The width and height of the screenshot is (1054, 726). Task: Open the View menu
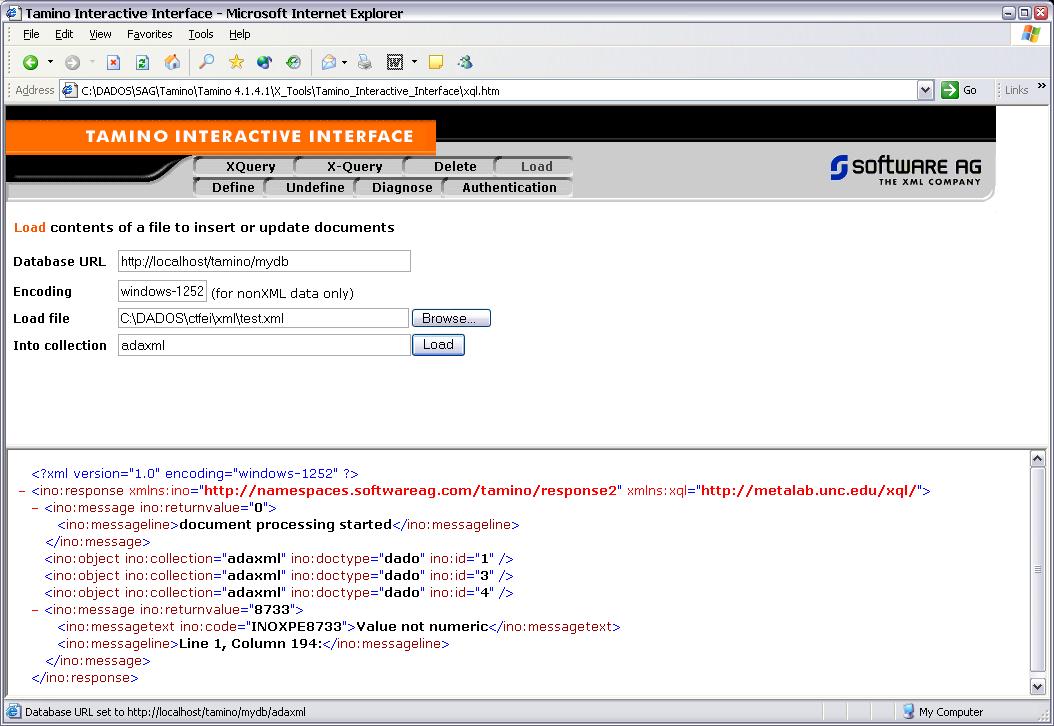point(100,34)
